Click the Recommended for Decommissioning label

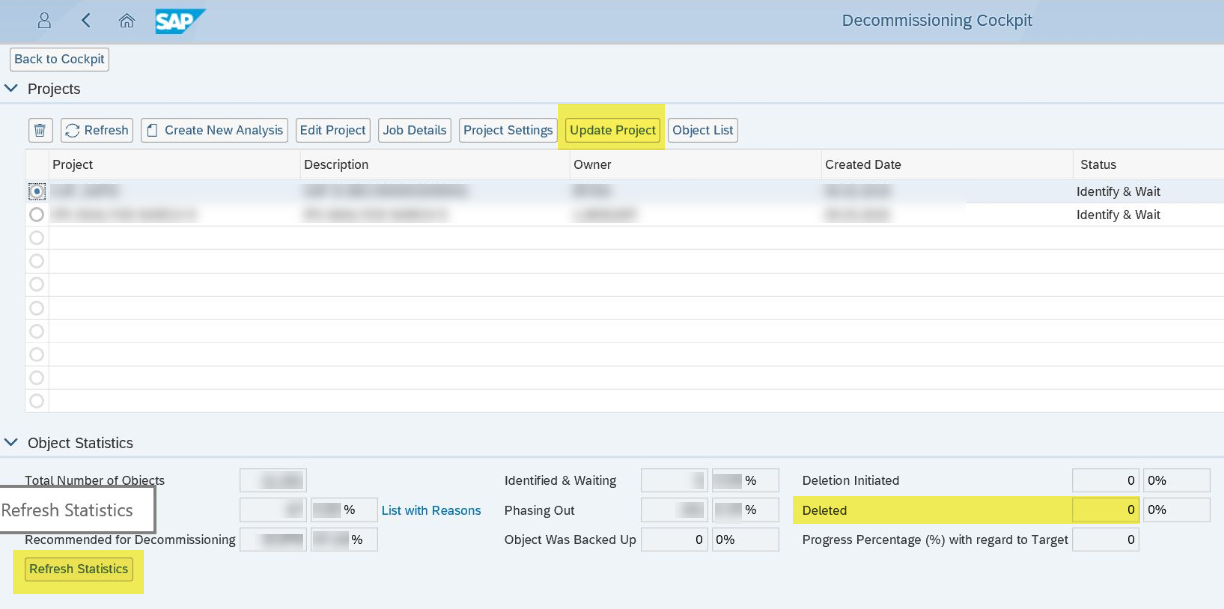coord(130,540)
